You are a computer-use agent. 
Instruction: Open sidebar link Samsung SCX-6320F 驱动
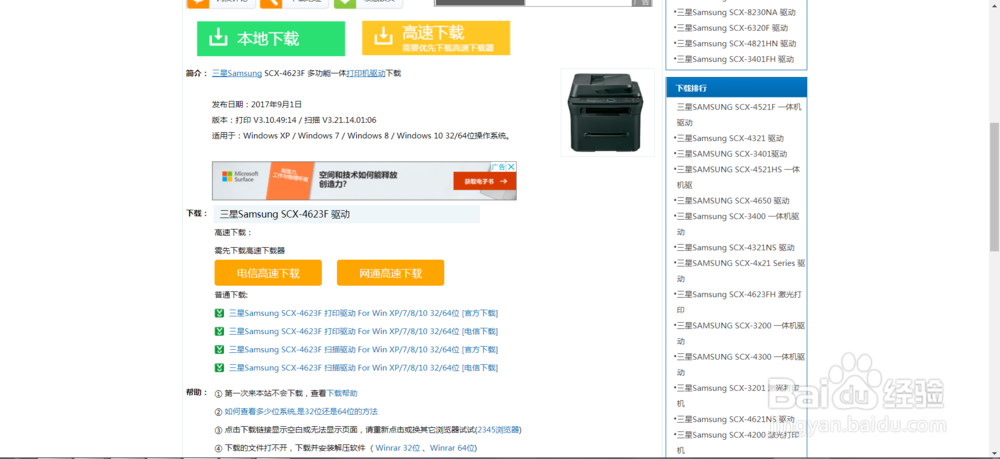pos(731,28)
